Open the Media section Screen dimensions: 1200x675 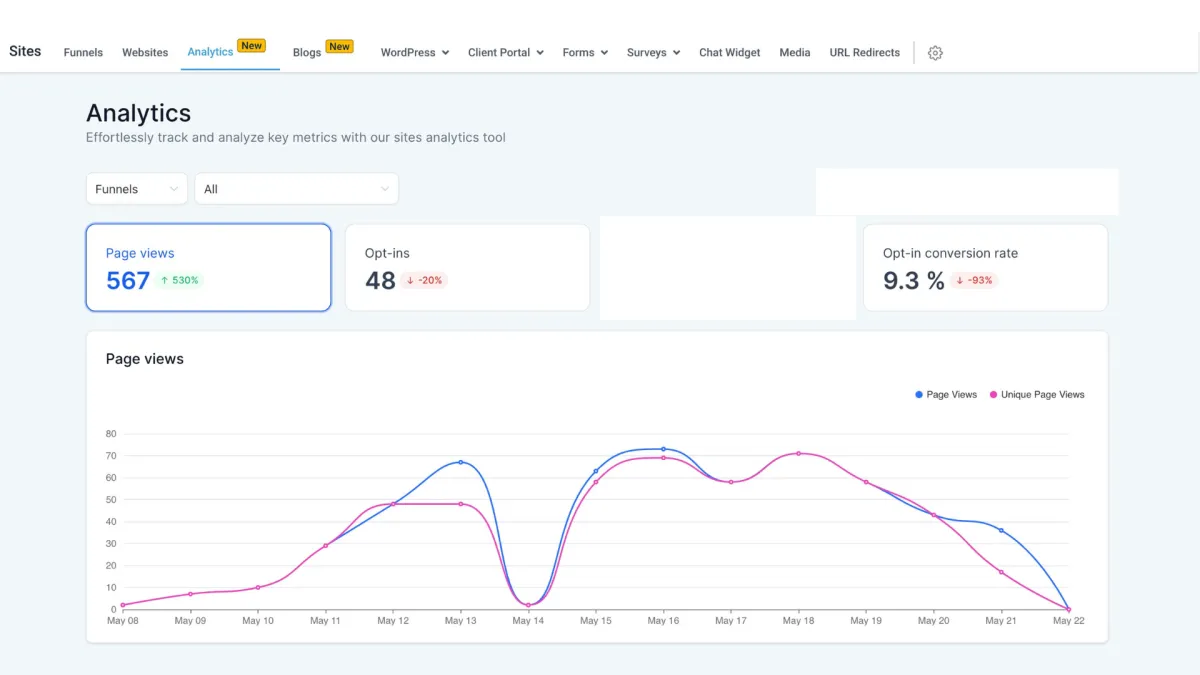[795, 53]
